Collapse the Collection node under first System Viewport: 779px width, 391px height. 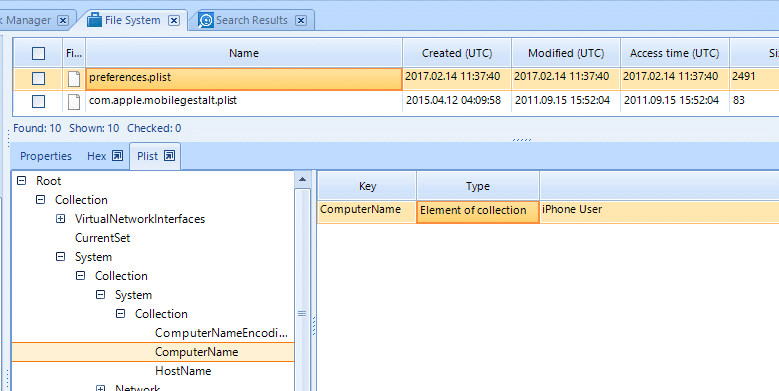coord(80,276)
